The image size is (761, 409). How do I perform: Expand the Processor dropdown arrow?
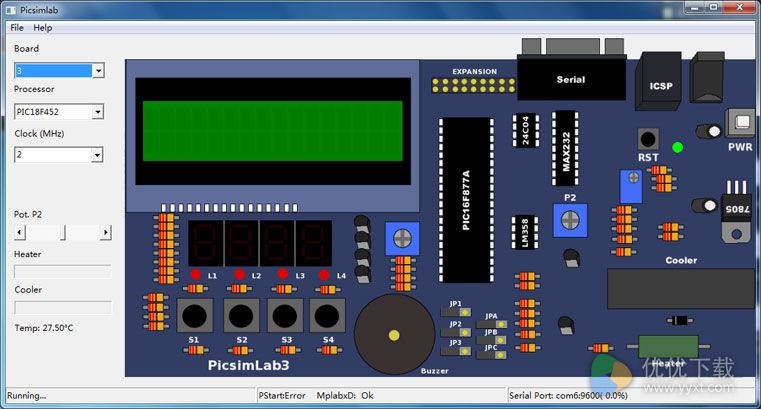(98, 112)
